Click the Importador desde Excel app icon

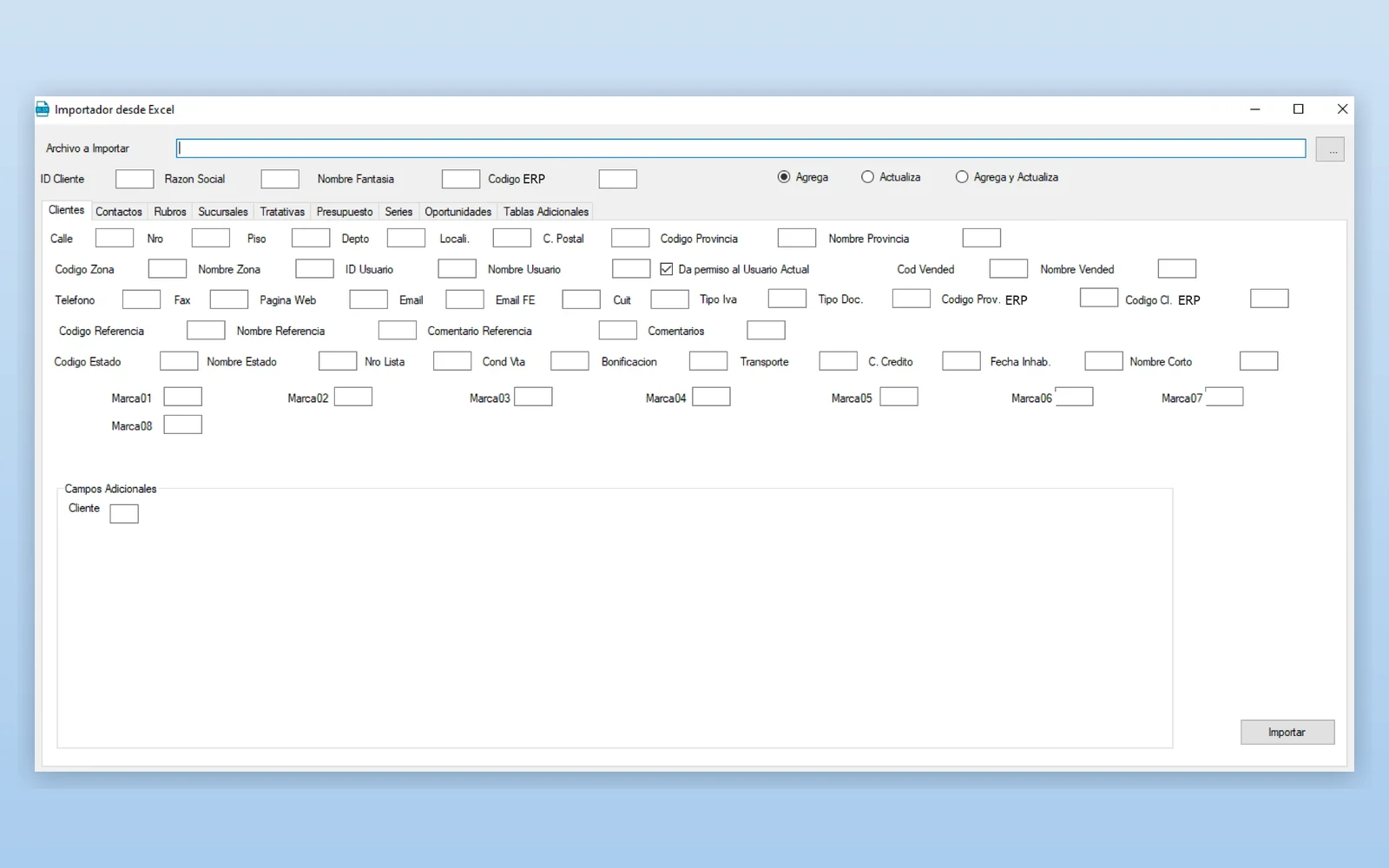coord(43,109)
